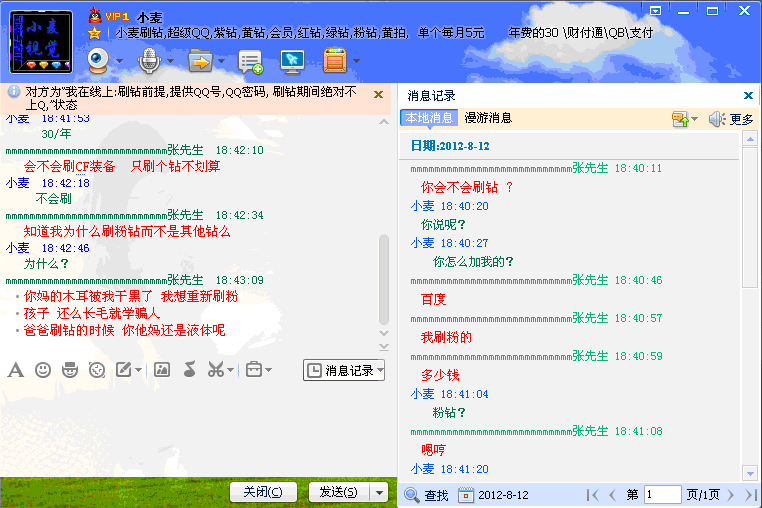Click the 发送(S) button
762x508 pixels.
339,492
